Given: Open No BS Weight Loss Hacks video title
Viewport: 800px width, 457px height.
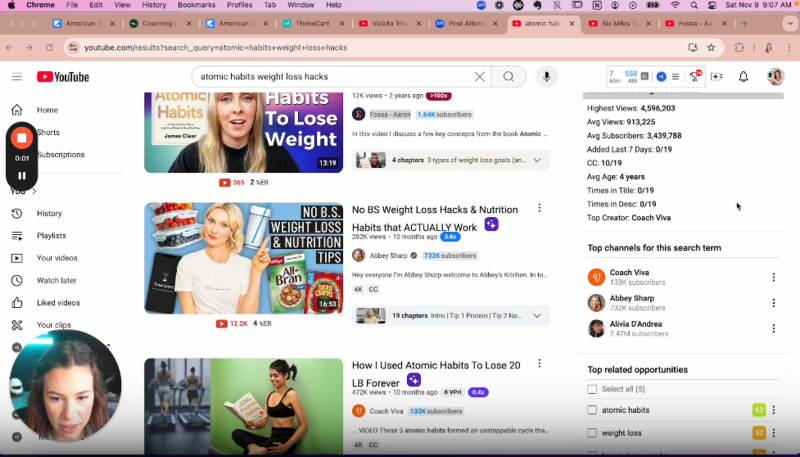Looking at the screenshot, I should pos(435,218).
